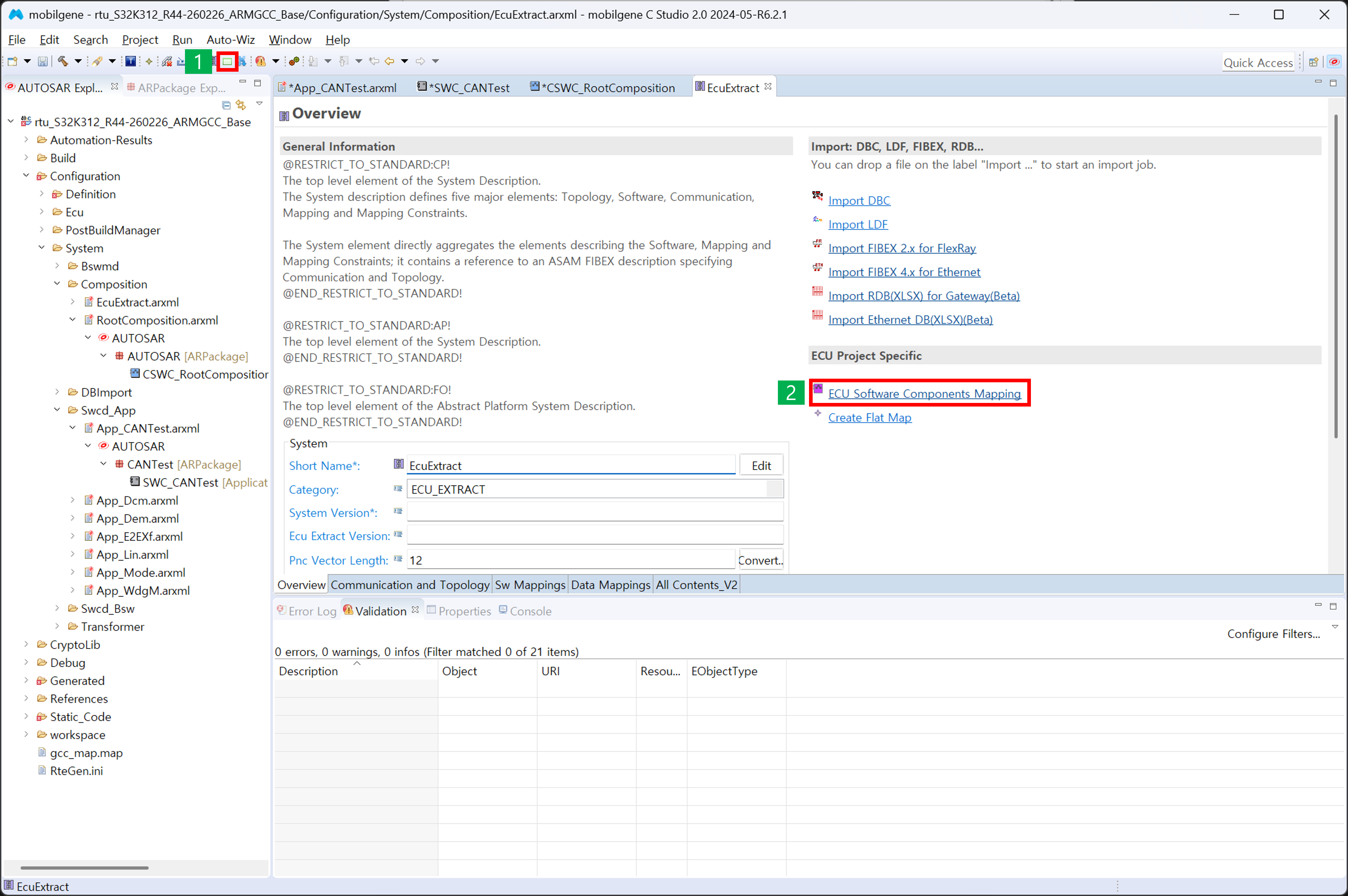Toggle the AUTOSAR perspective button
1348x896 pixels.
[x=1334, y=62]
